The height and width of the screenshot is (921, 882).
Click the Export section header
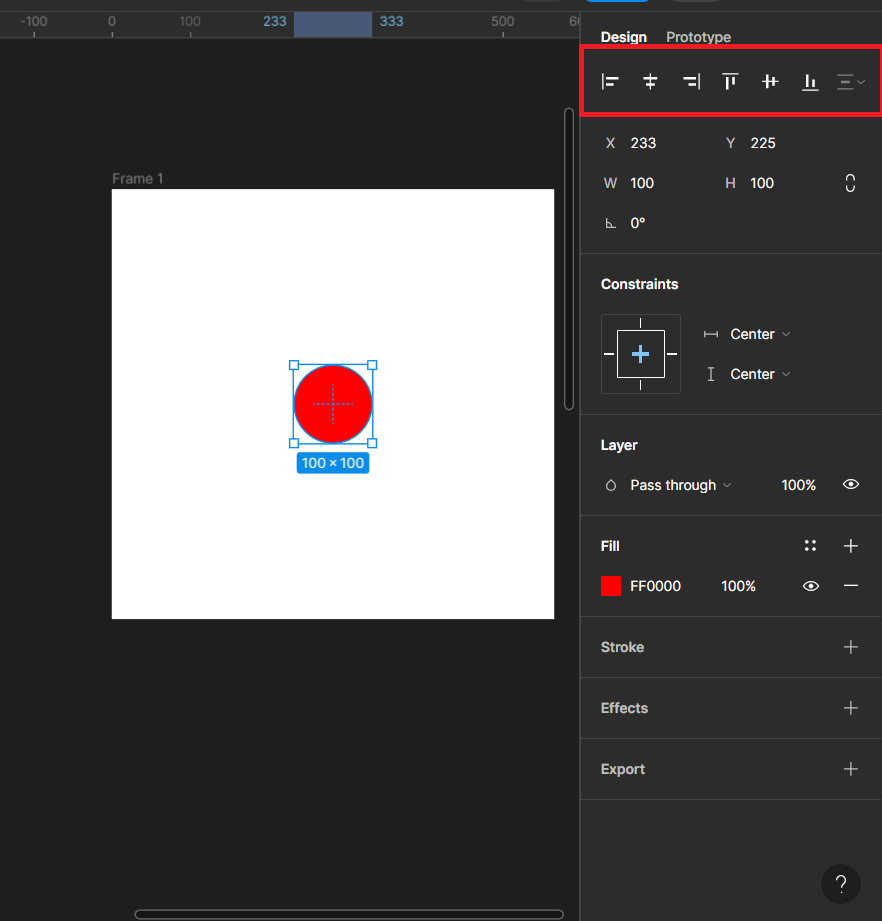tap(622, 769)
